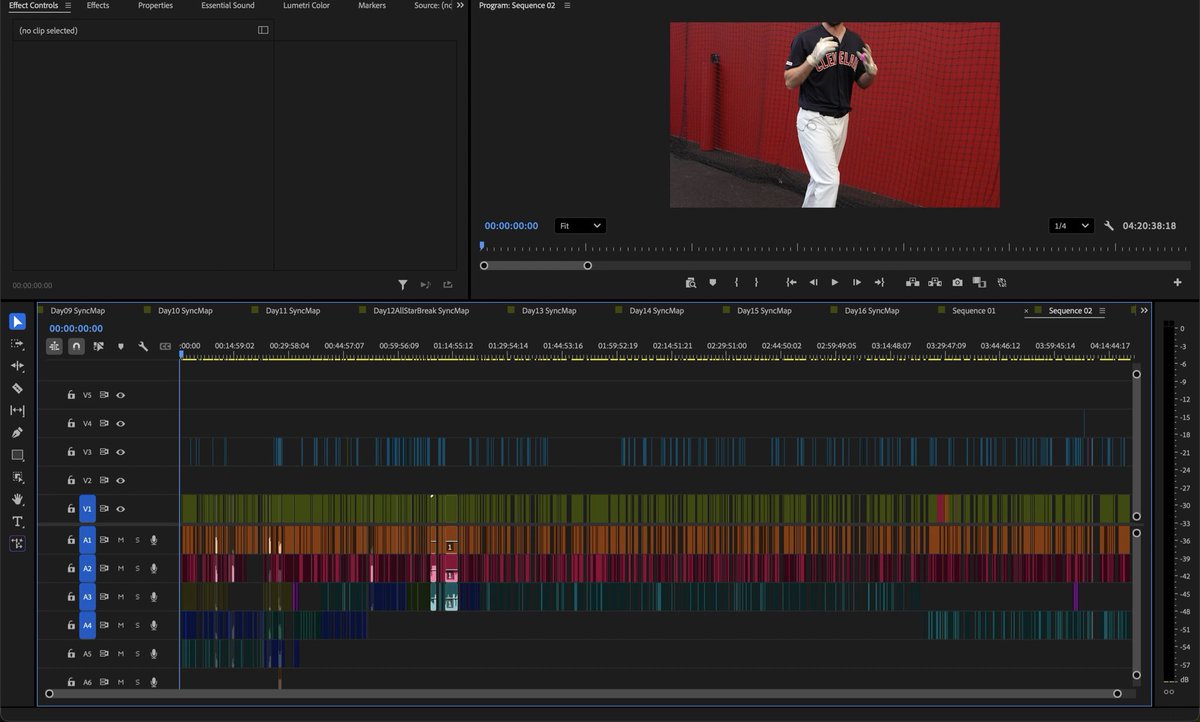Open Program monitor wrench settings
Viewport: 1200px width, 722px height.
point(1109,226)
